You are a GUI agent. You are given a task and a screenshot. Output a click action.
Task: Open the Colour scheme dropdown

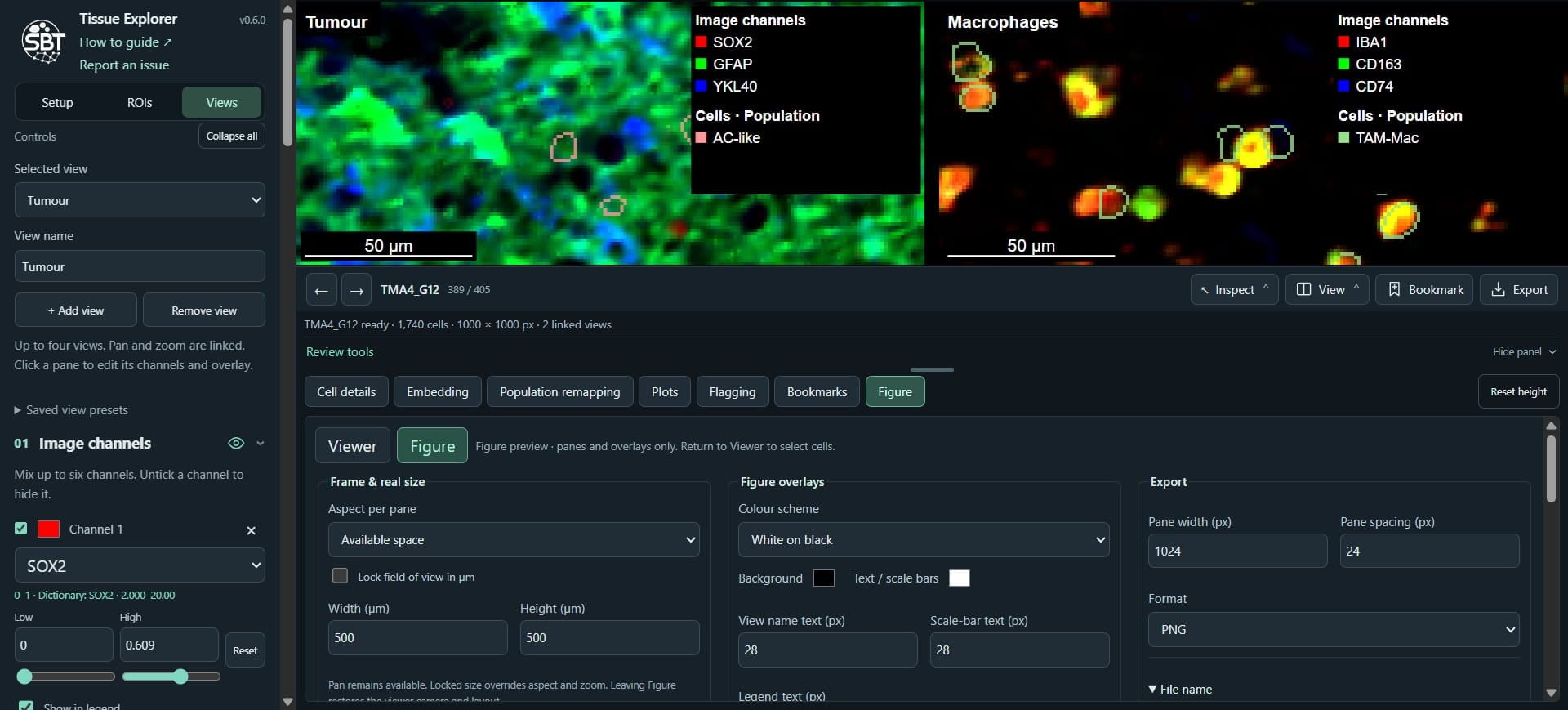(924, 540)
